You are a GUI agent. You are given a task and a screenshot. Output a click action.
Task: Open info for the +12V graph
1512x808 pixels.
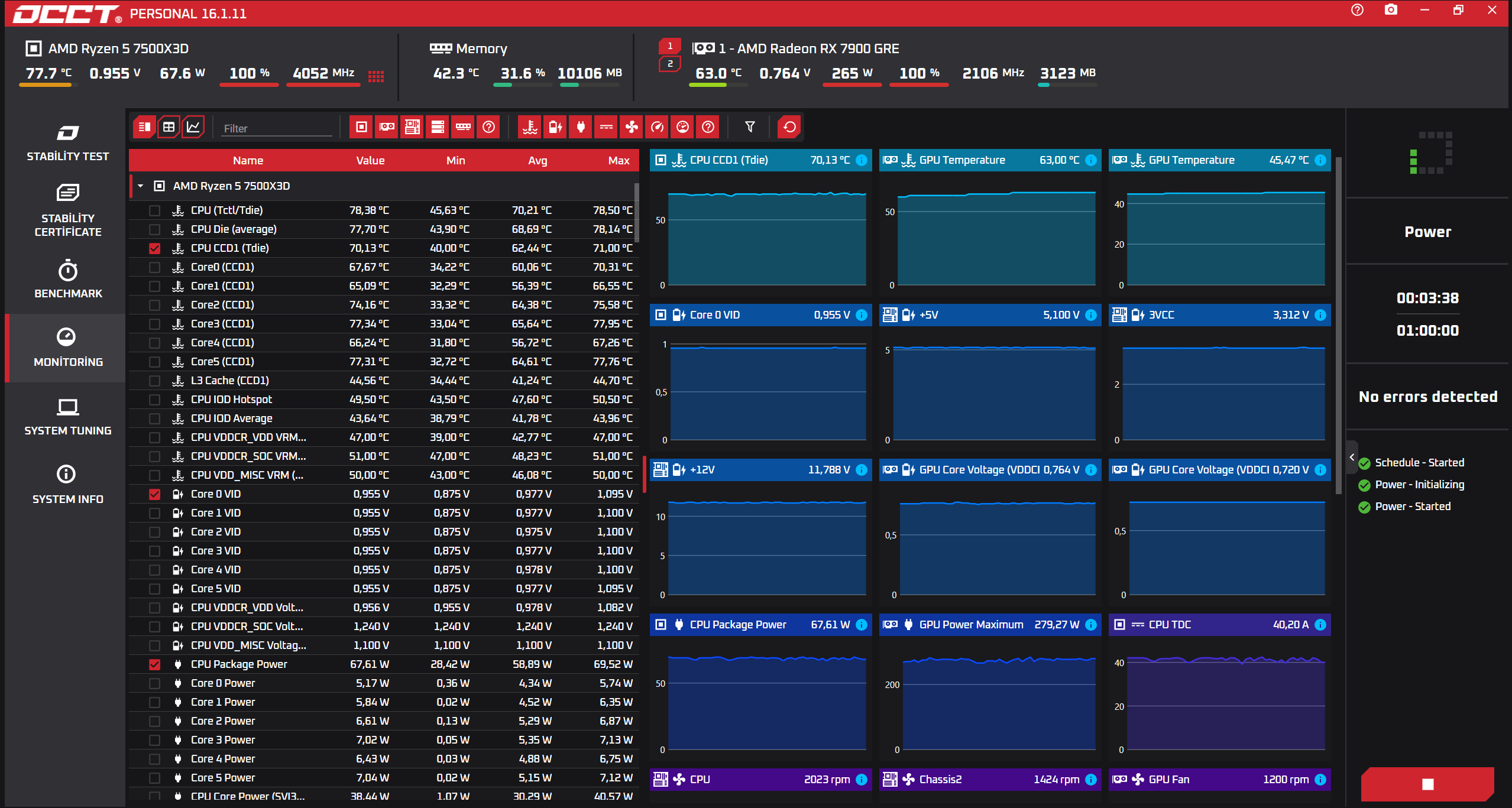(862, 470)
